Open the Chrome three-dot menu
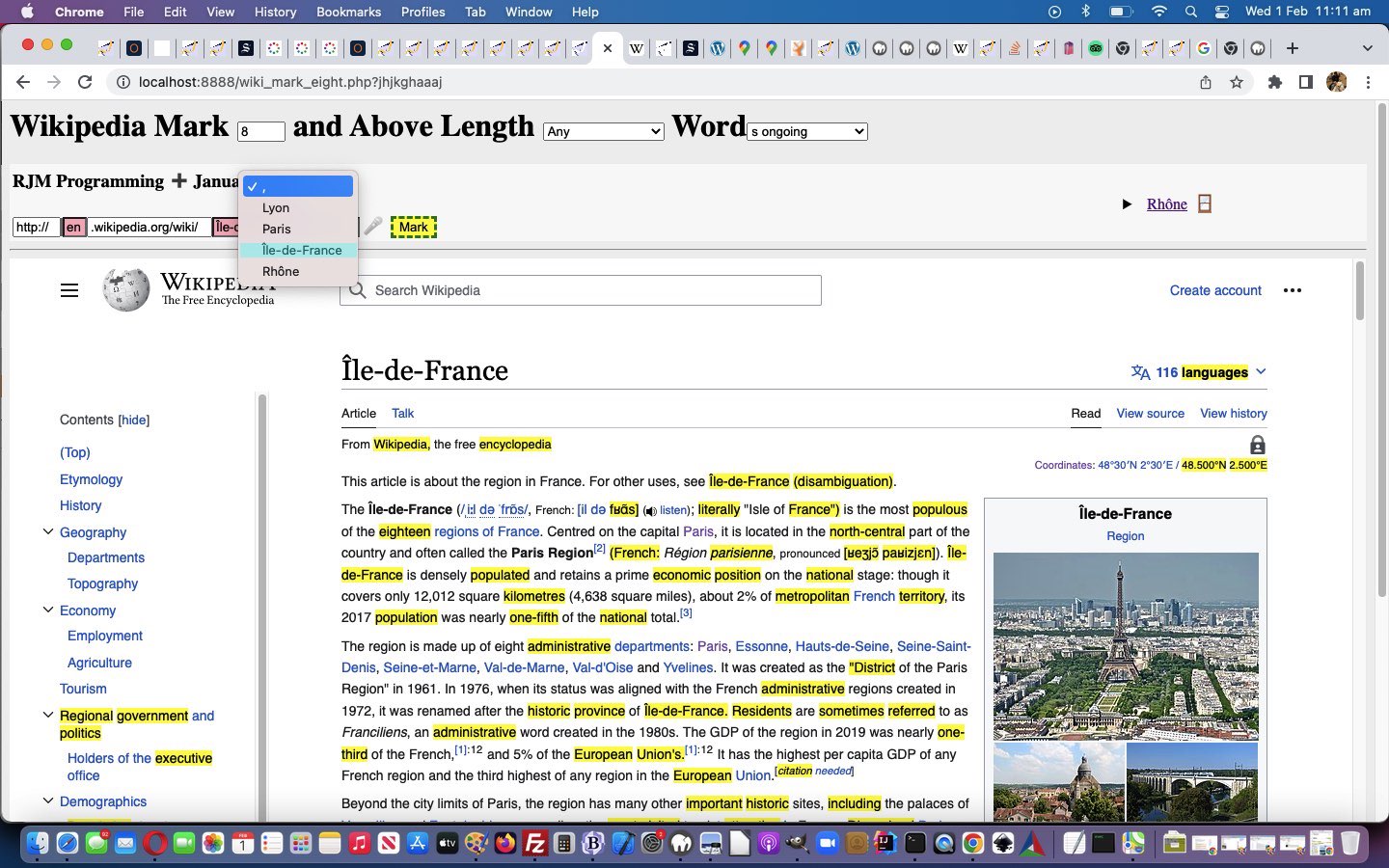This screenshot has height=868, width=1389. (1368, 82)
